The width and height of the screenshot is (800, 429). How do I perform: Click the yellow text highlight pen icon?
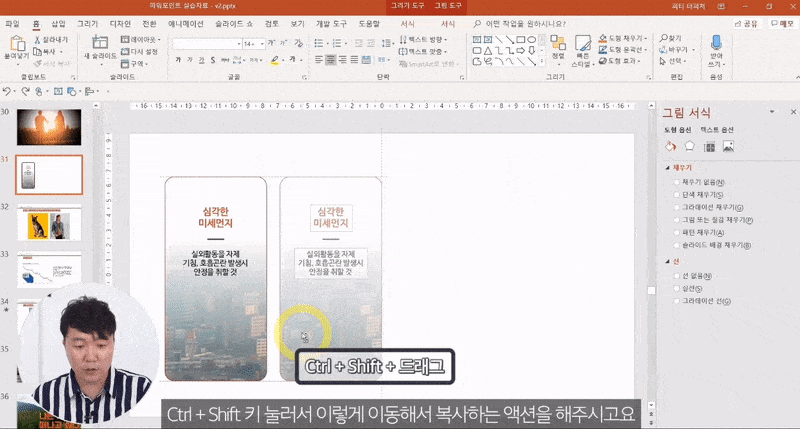275,60
